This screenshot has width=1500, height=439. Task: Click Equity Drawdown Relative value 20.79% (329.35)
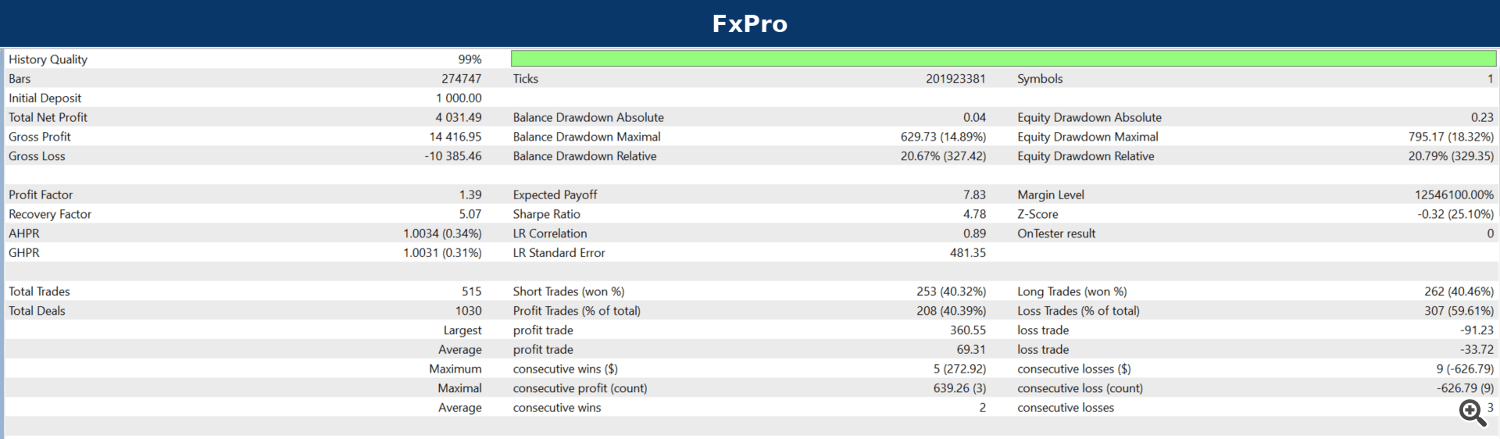tap(1451, 156)
